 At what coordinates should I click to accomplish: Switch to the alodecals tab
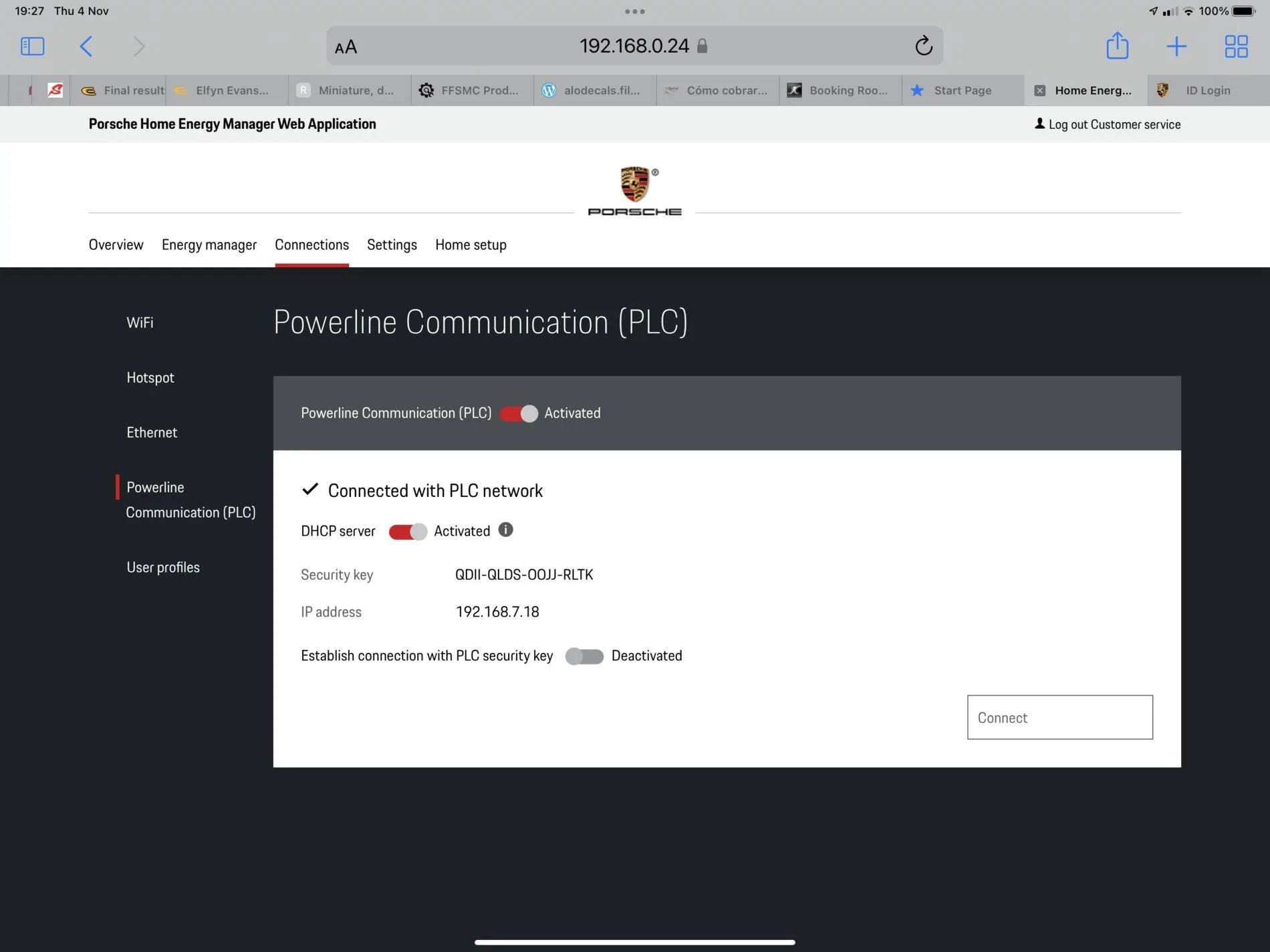pyautogui.click(x=595, y=90)
